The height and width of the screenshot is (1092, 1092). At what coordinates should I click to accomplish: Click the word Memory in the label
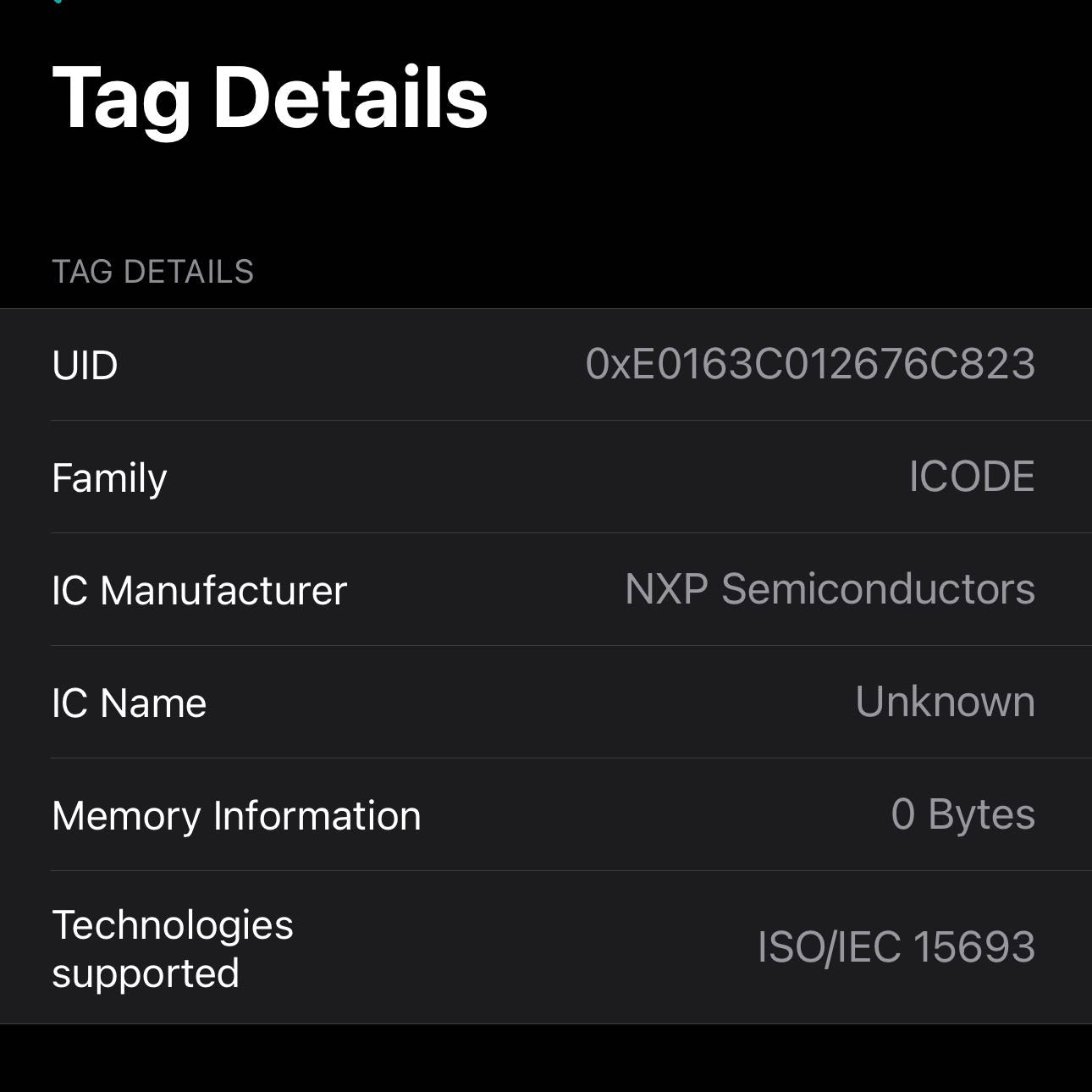[125, 816]
